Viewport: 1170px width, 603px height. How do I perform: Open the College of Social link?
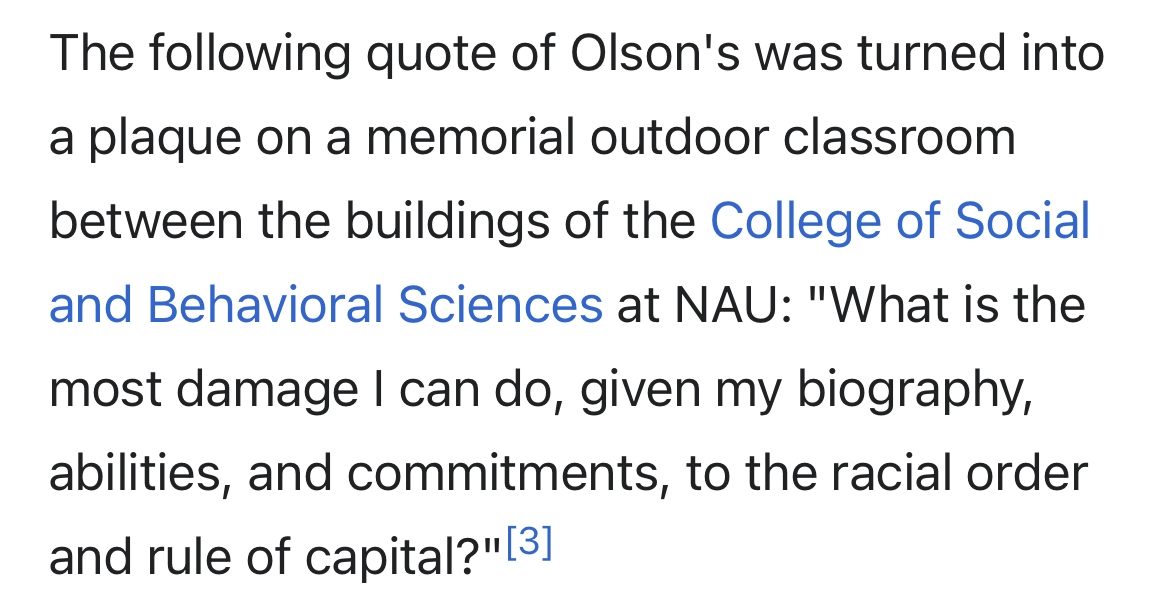(x=899, y=222)
